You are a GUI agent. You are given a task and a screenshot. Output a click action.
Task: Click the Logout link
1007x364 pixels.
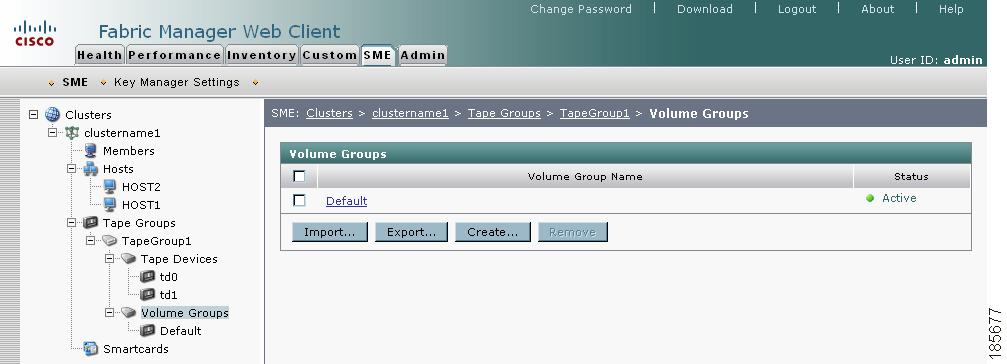click(x=797, y=9)
